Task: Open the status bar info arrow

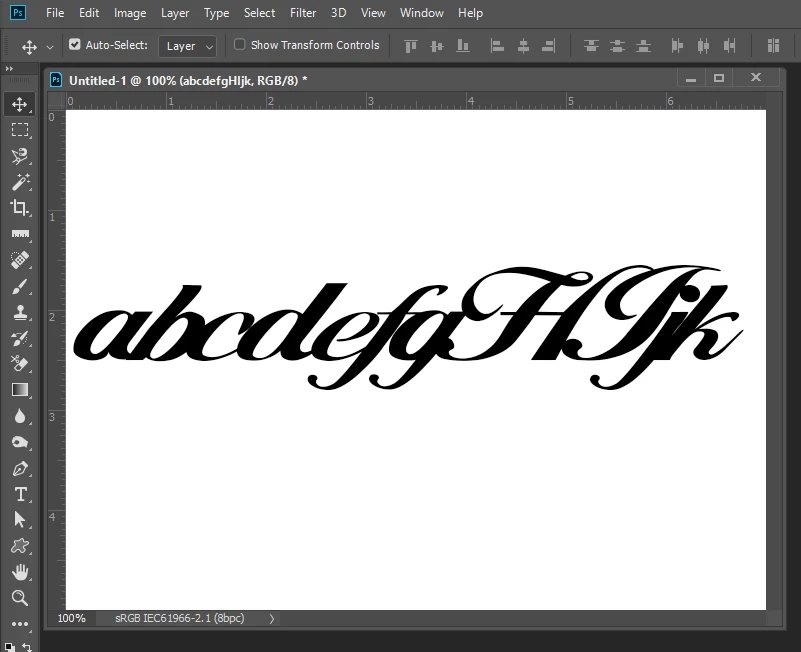Action: coord(272,619)
